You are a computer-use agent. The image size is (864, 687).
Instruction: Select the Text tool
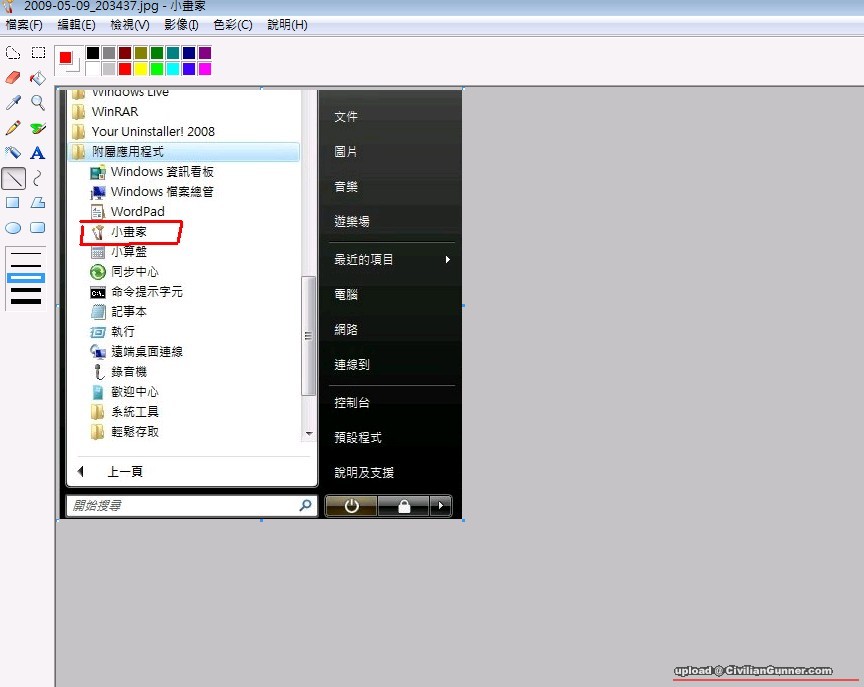[x=38, y=153]
